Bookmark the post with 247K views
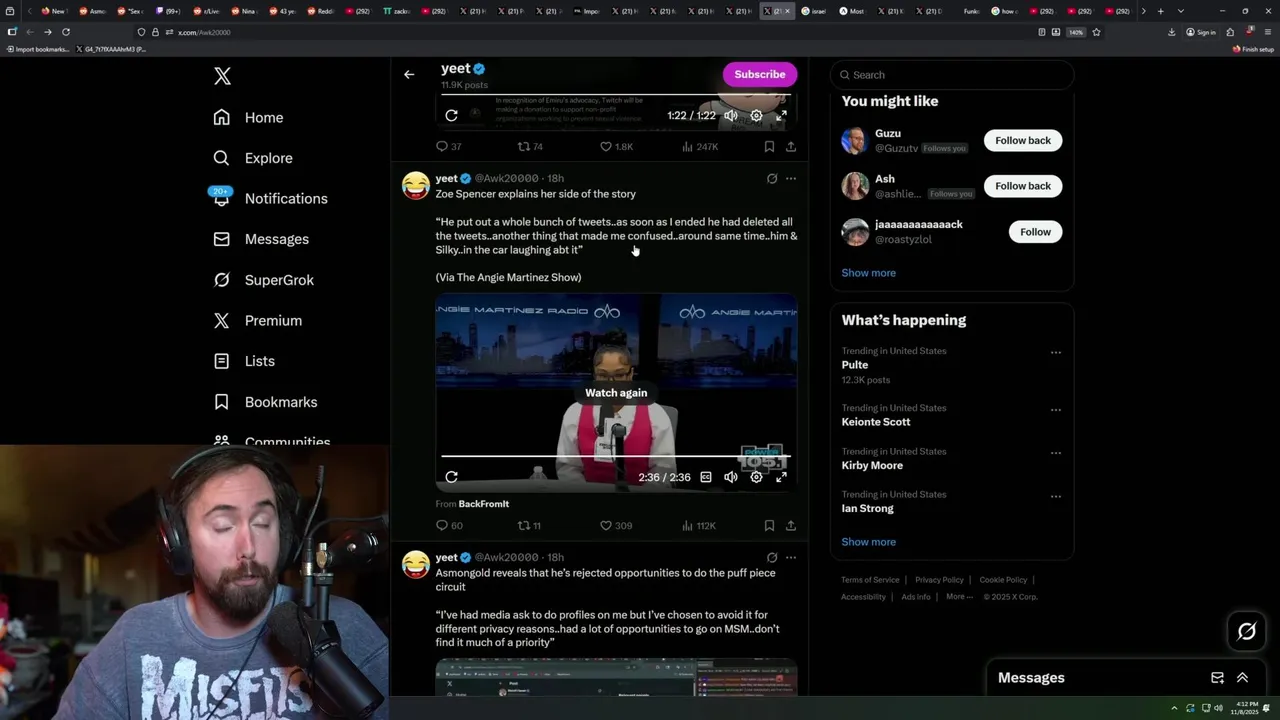 [769, 147]
